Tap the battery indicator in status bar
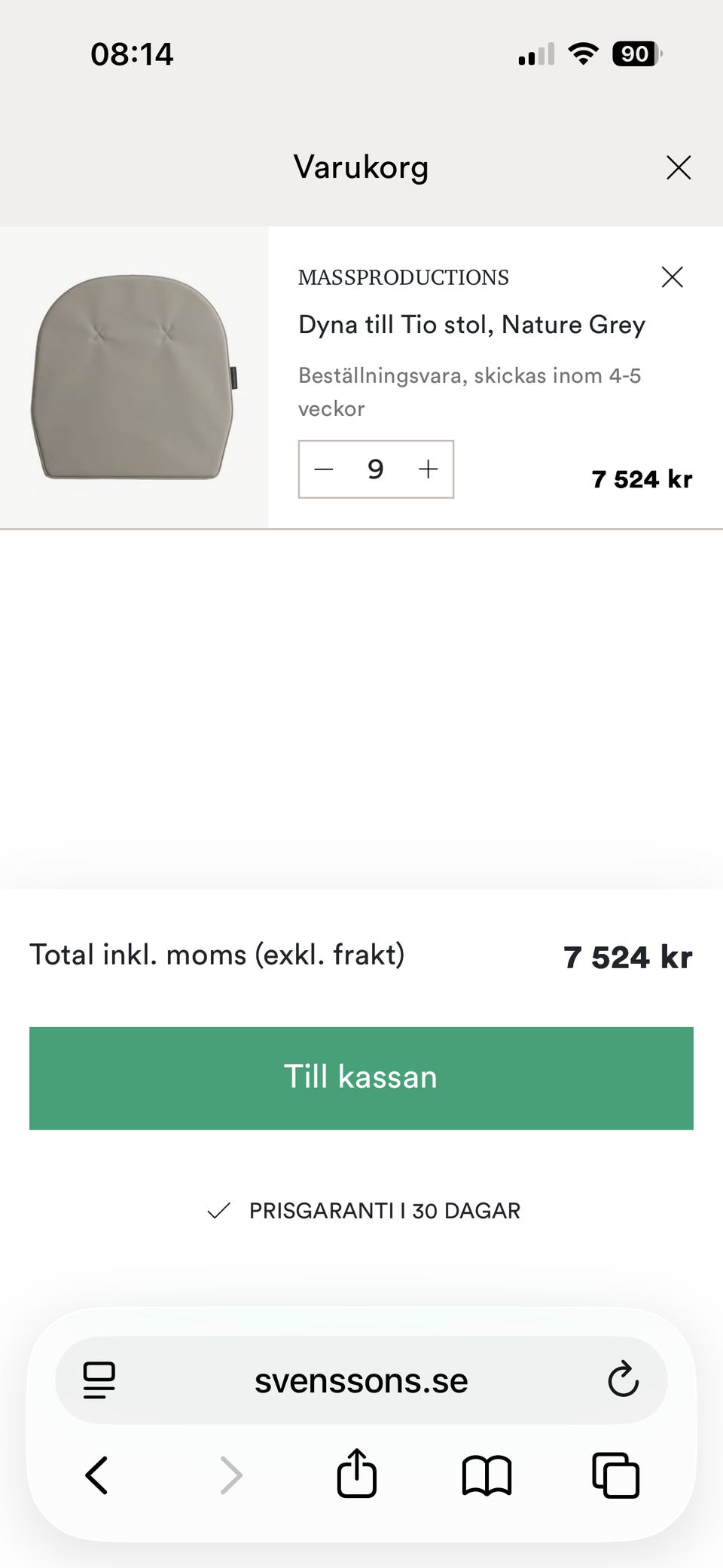723x1568 pixels. [x=636, y=54]
